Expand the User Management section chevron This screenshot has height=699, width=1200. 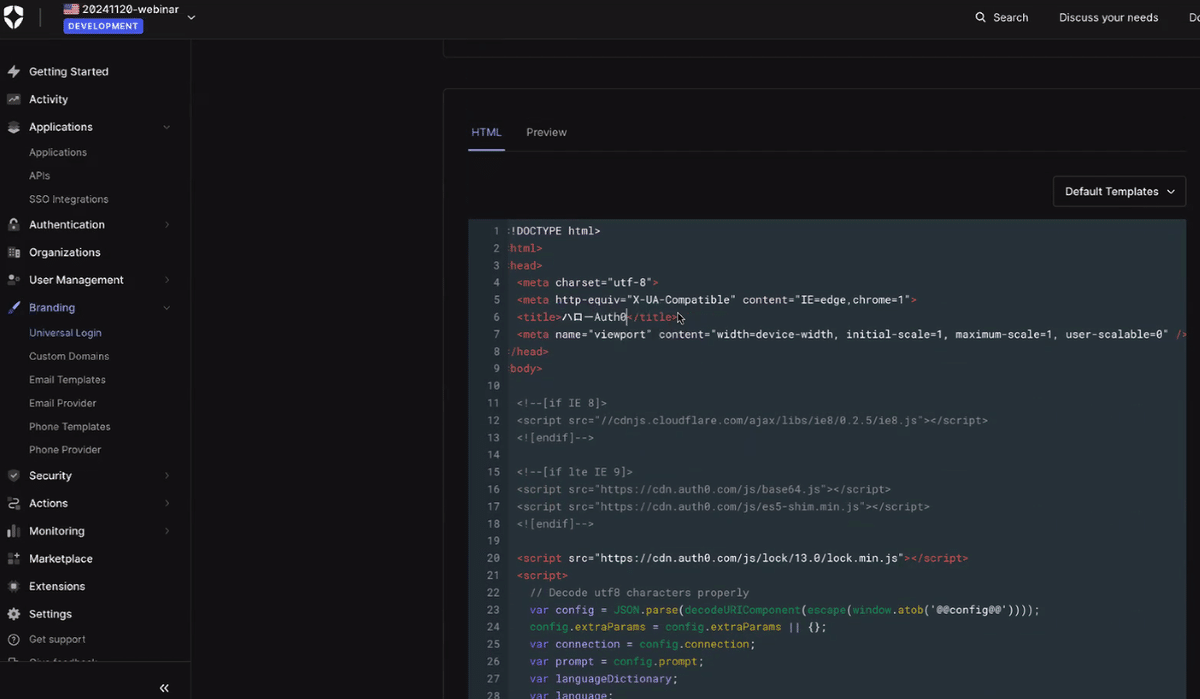[x=167, y=280]
